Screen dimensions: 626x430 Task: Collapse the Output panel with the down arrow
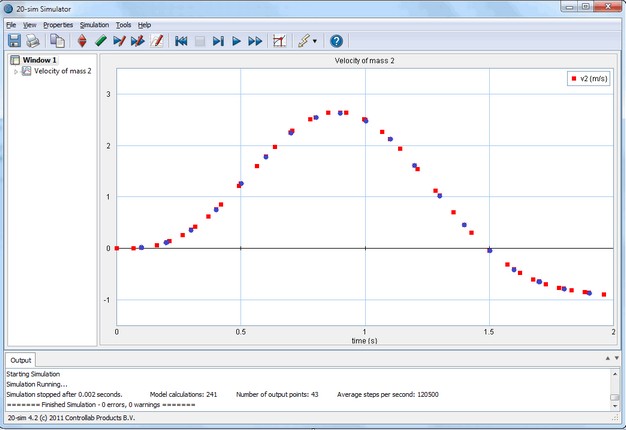618,358
